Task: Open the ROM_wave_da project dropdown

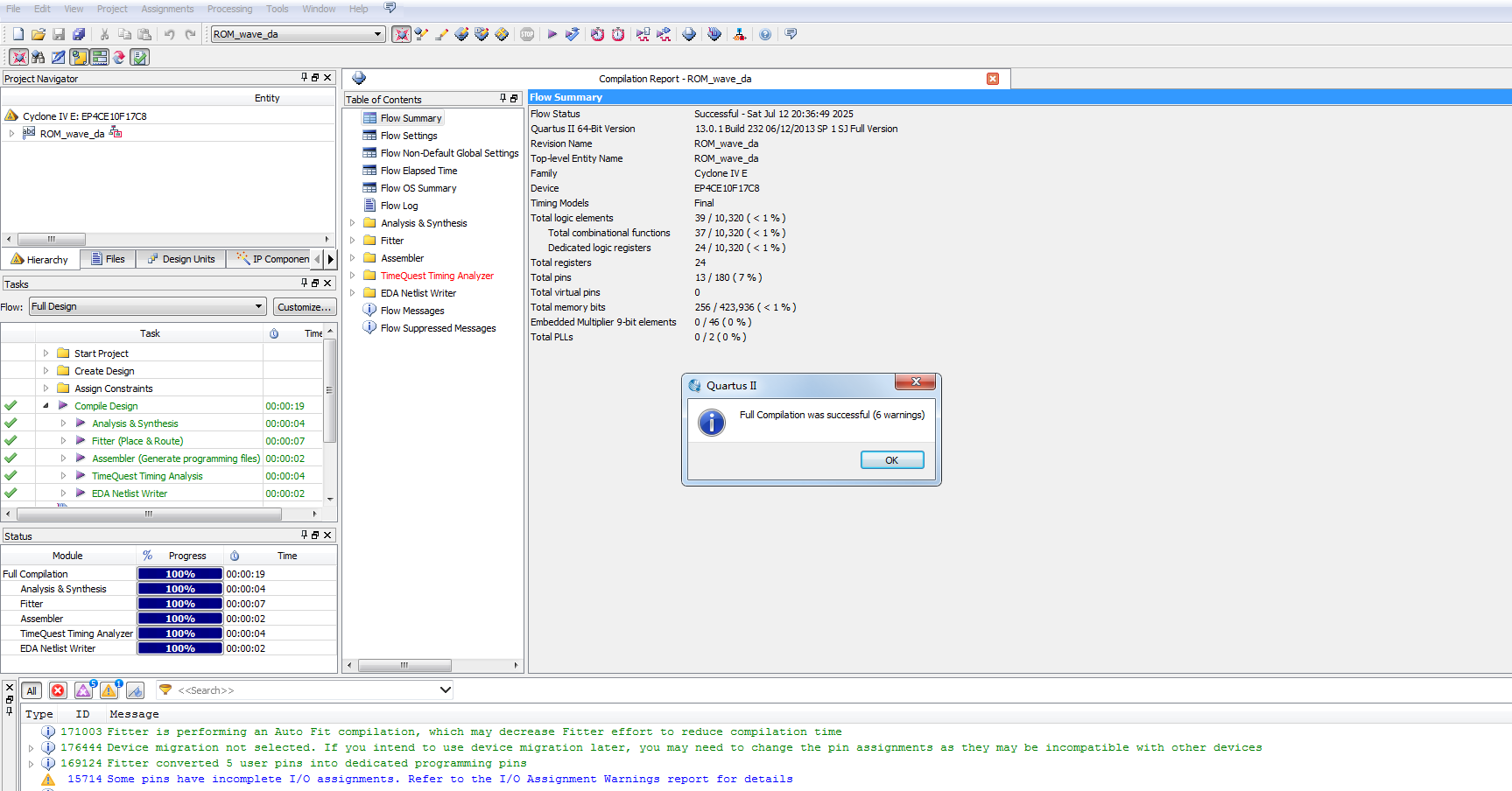Action: pyautogui.click(x=377, y=34)
